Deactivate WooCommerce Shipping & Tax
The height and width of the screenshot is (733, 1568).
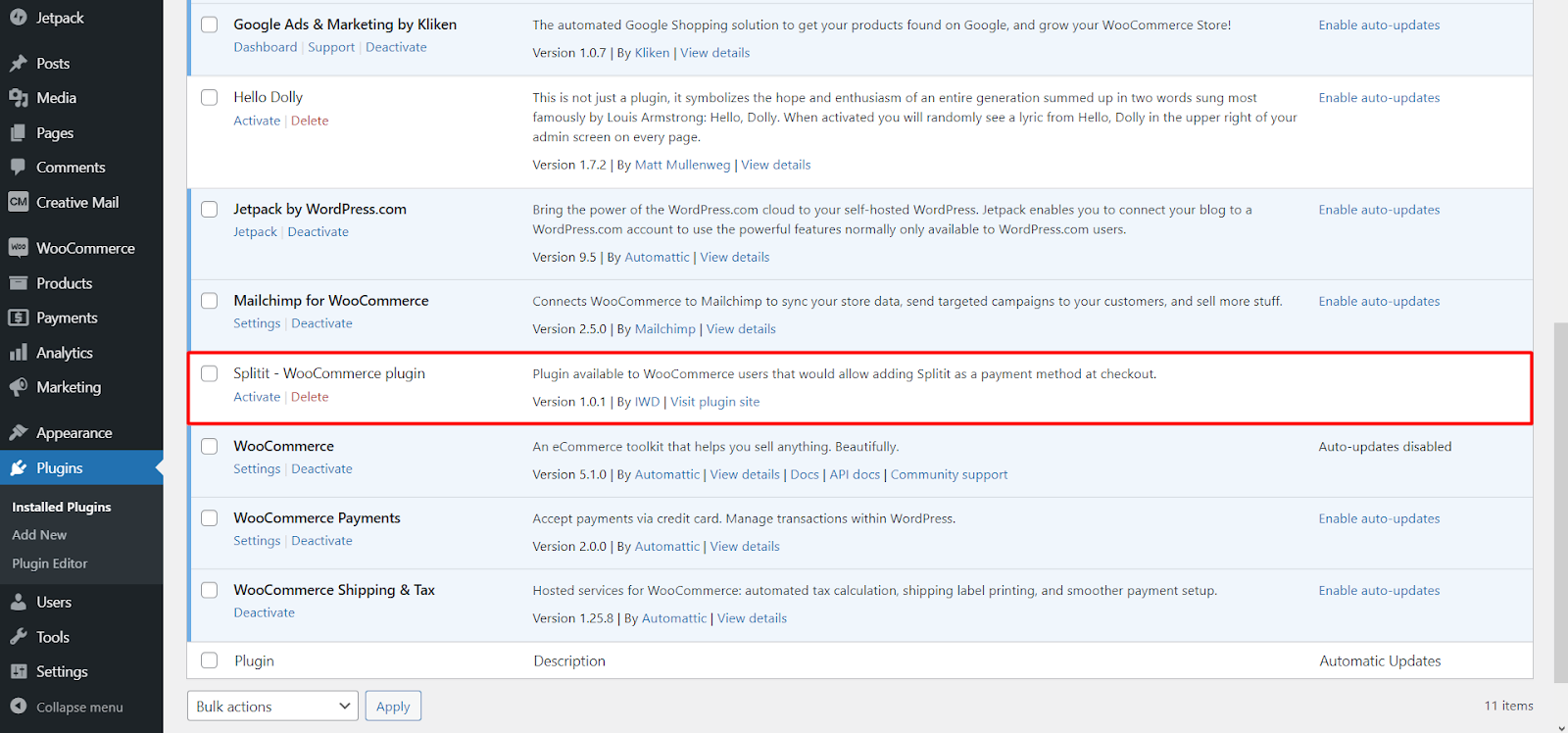coord(265,612)
